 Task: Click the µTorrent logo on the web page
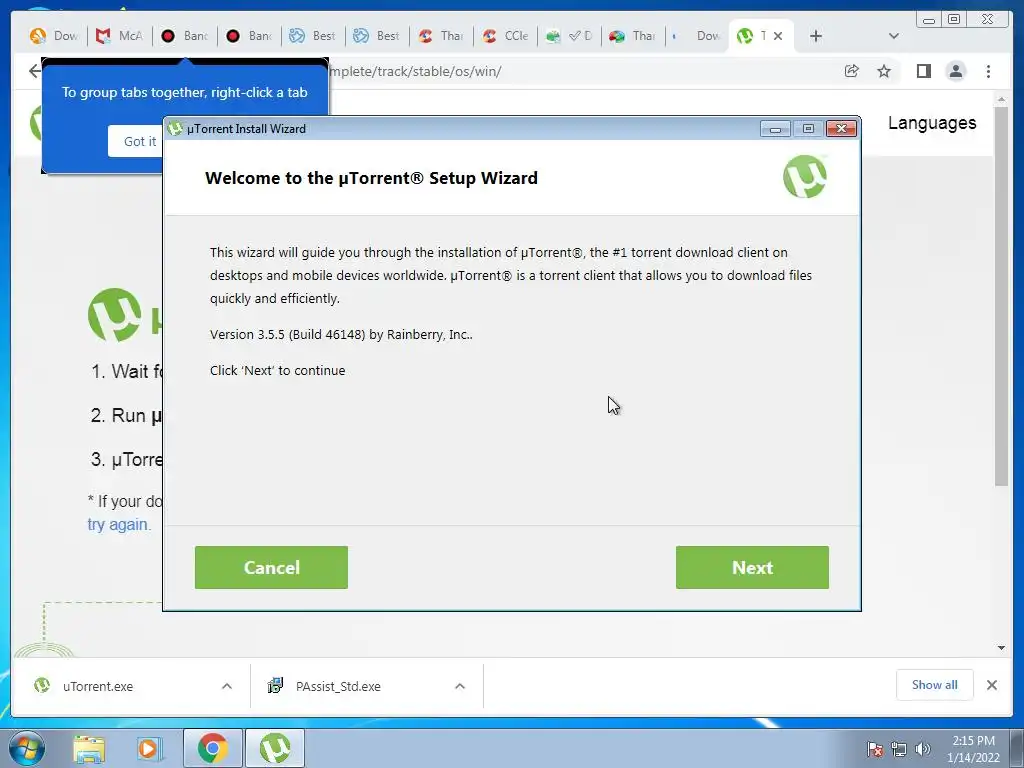[x=115, y=315]
